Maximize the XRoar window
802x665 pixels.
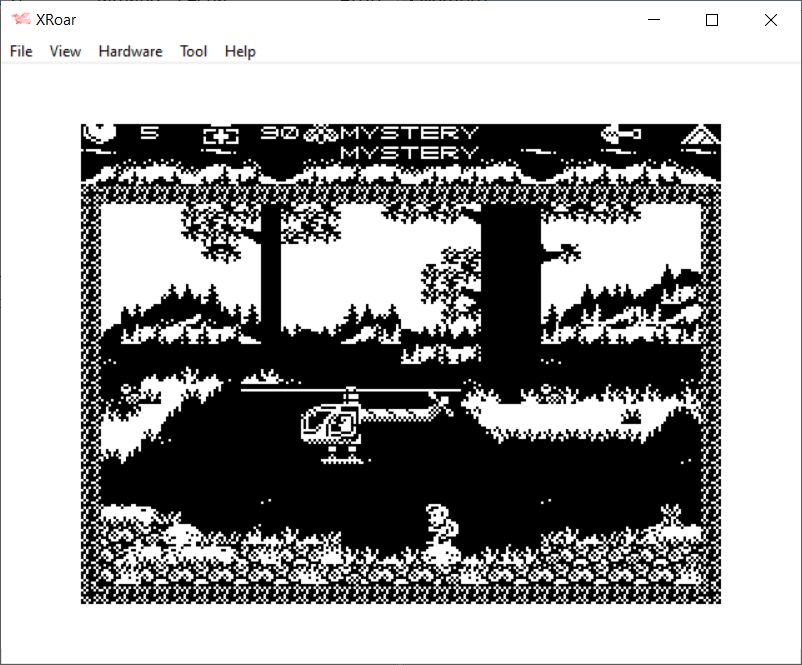(712, 20)
